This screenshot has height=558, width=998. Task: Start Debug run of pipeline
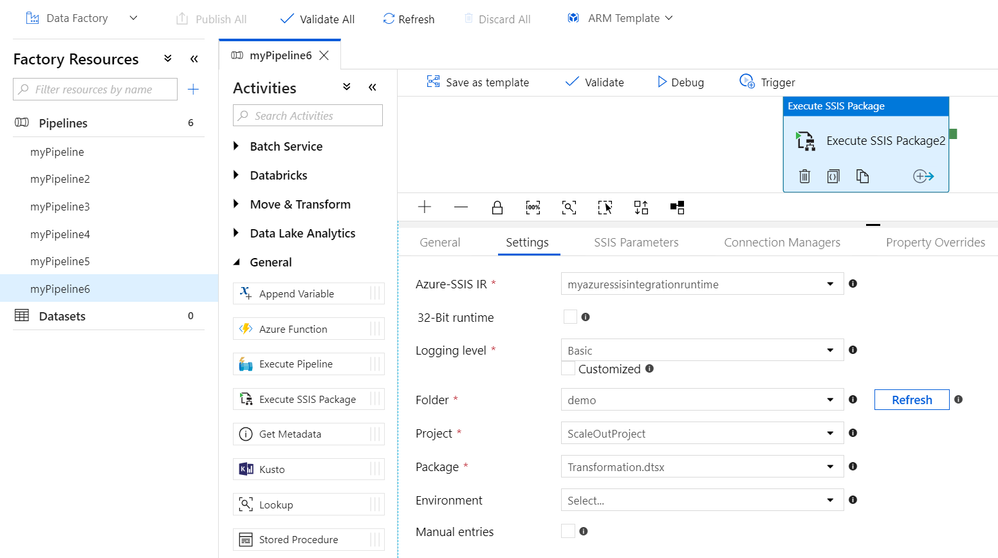tap(680, 82)
